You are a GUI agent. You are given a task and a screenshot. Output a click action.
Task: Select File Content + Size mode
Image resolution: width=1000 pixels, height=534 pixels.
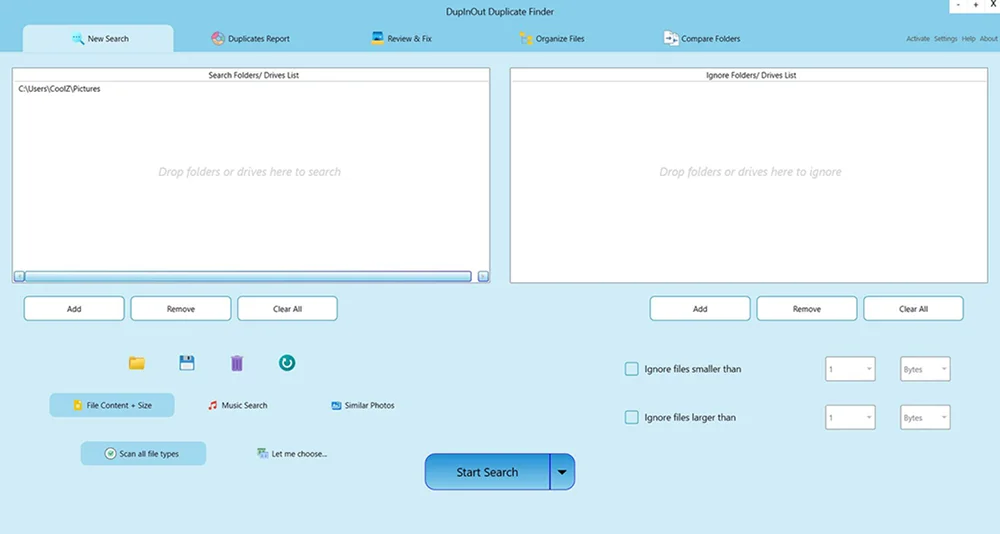pyautogui.click(x=112, y=405)
